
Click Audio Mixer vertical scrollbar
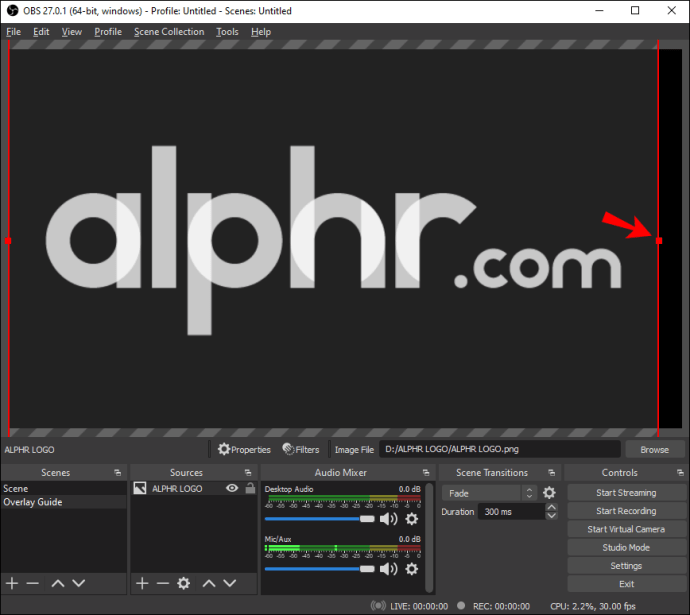point(430,538)
